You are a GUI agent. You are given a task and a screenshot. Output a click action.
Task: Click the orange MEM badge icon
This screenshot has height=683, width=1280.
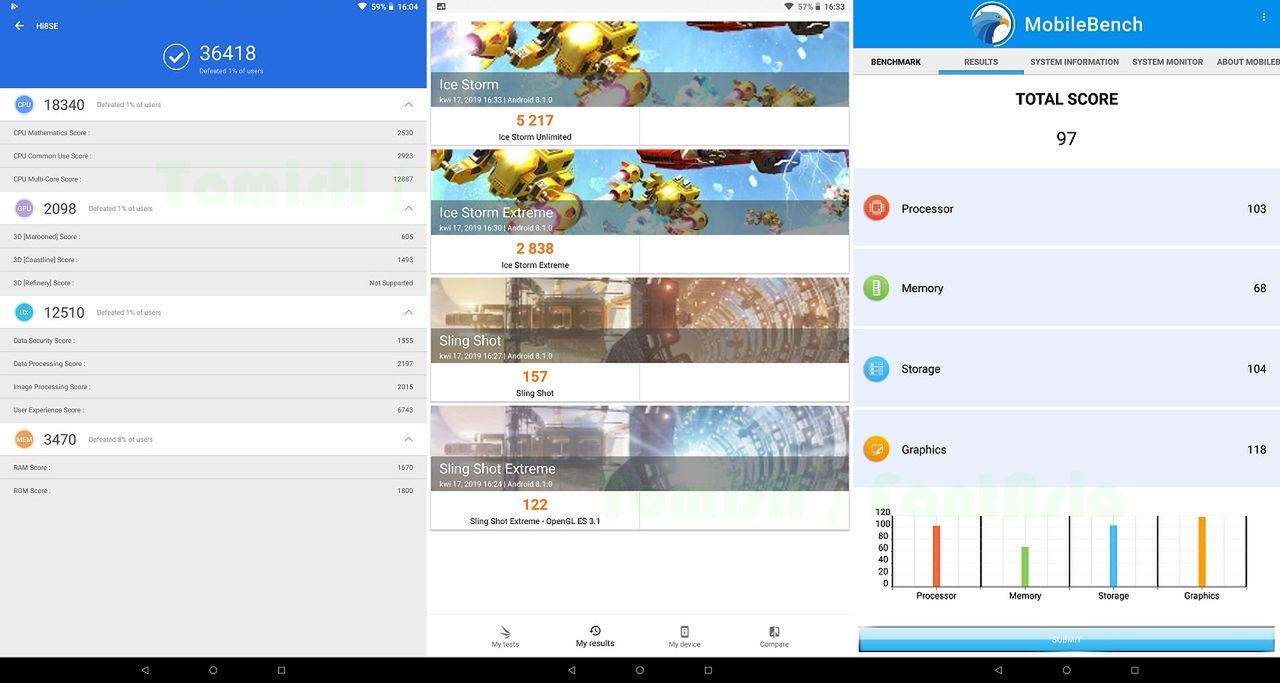tap(24, 440)
